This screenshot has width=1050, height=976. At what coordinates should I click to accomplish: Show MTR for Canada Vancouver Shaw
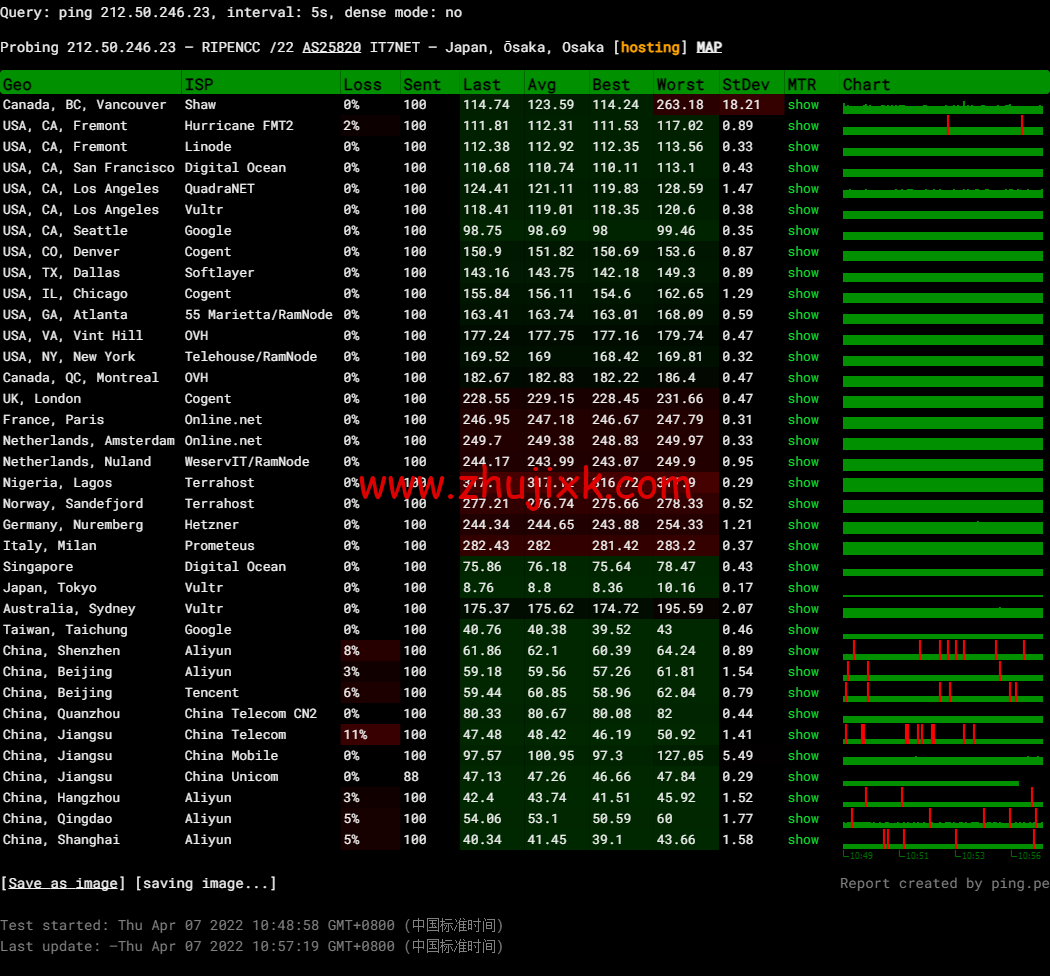pos(803,105)
